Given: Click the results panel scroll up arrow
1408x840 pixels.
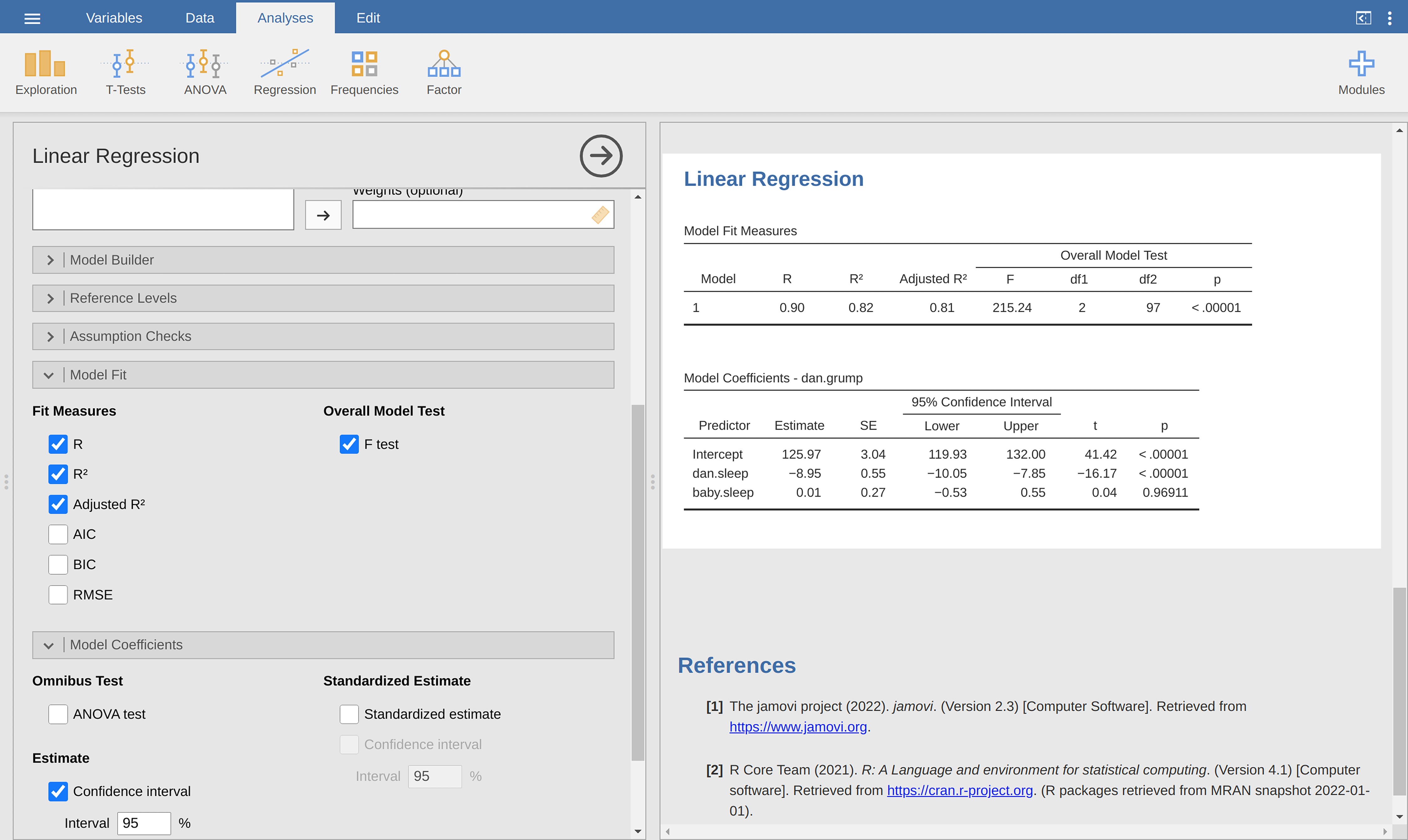Looking at the screenshot, I should [1400, 131].
